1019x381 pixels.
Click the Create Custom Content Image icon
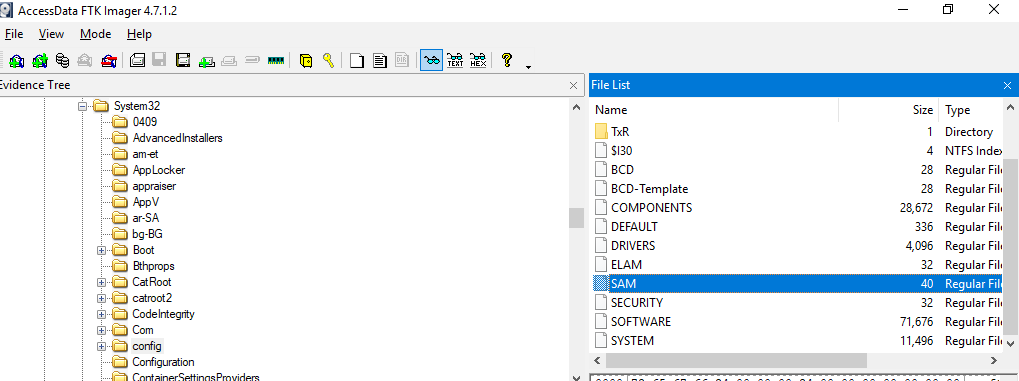coord(229,60)
